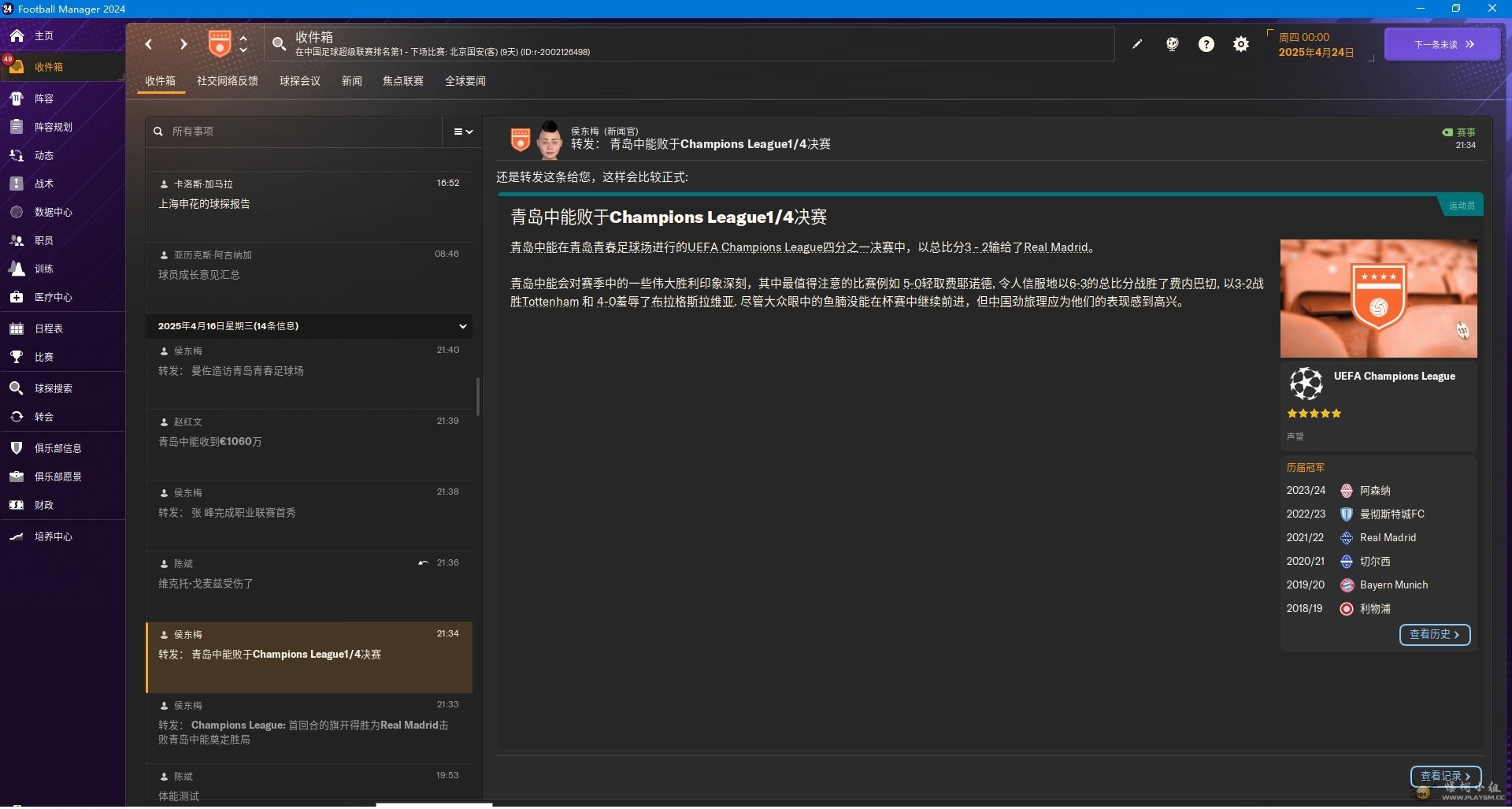Click the news officer 侯东梅 portrait
The image size is (1512, 809).
point(550,140)
